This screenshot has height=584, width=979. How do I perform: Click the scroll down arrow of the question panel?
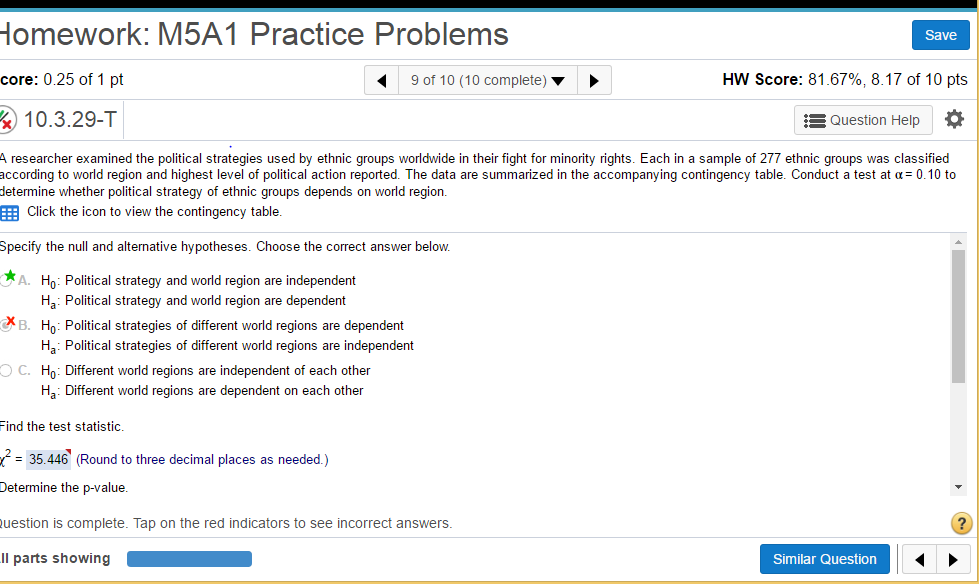coord(958,487)
